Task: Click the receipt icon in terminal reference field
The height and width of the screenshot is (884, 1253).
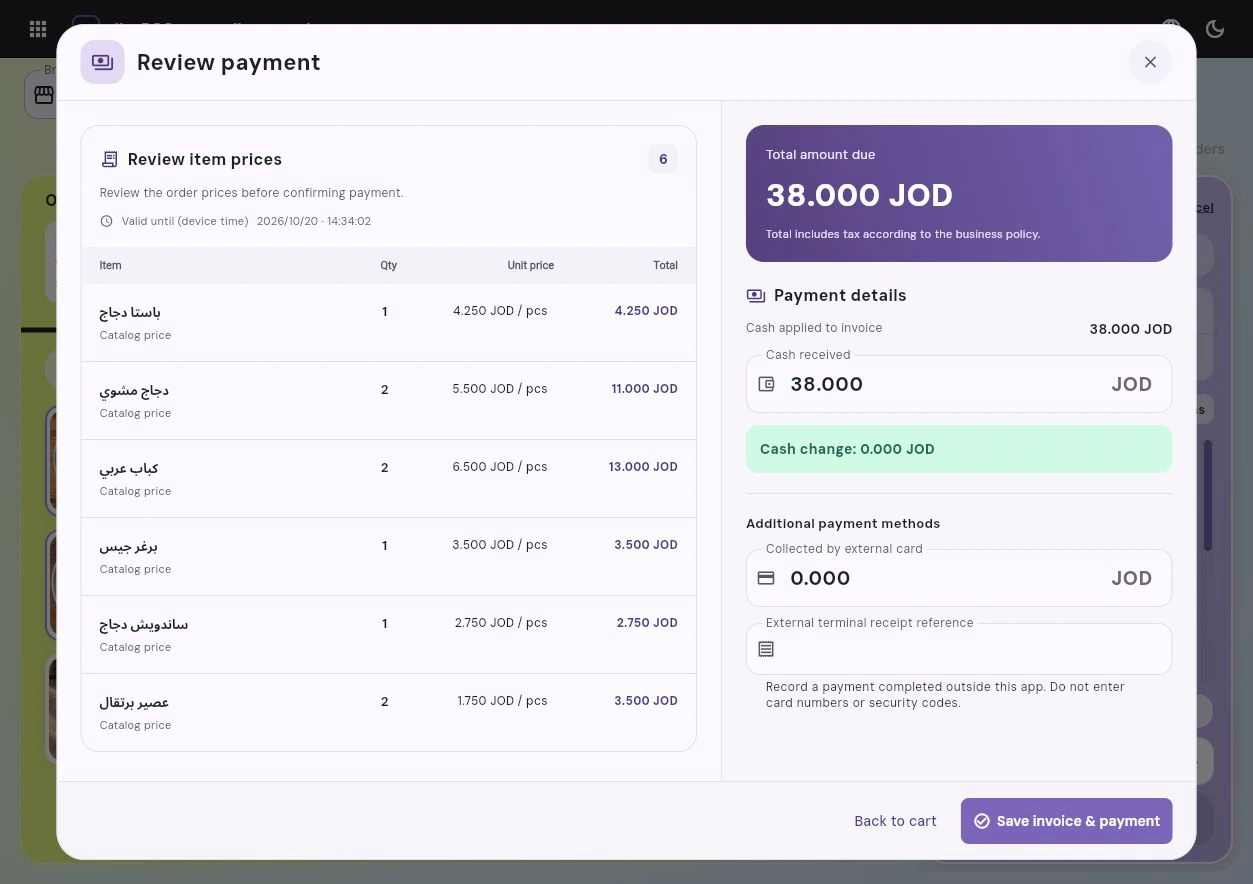Action: 766,649
